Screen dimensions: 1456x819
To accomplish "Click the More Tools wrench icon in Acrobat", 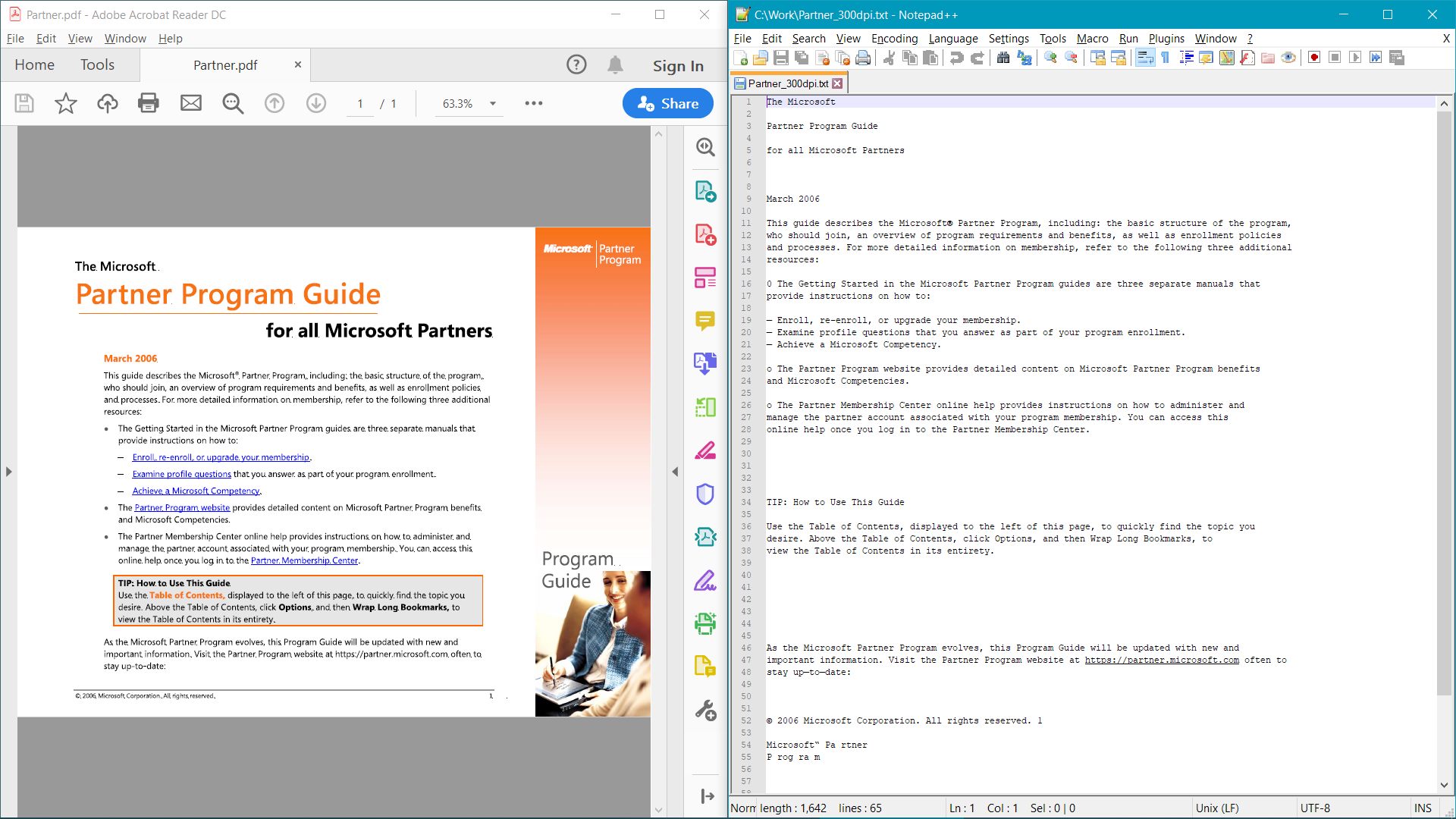I will tap(705, 711).
